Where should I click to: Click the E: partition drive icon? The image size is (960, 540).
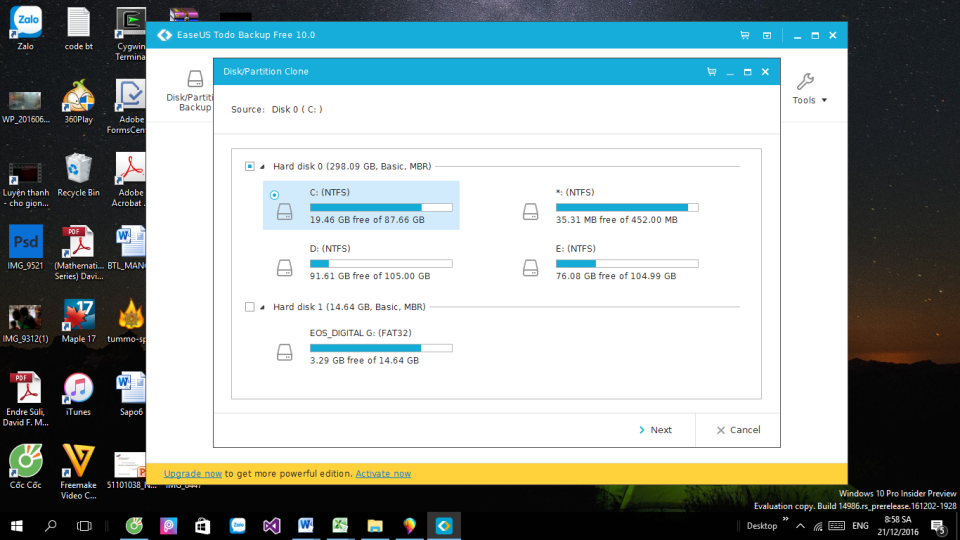pos(531,268)
